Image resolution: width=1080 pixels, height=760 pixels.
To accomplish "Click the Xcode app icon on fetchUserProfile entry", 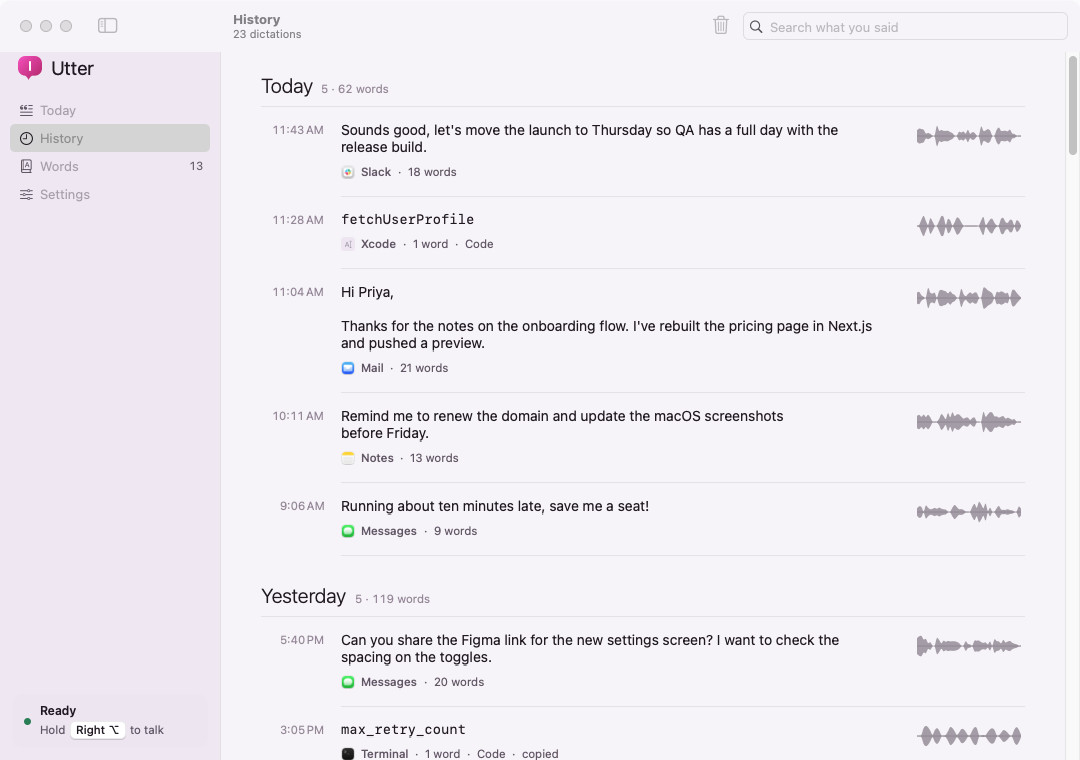I will click(348, 244).
